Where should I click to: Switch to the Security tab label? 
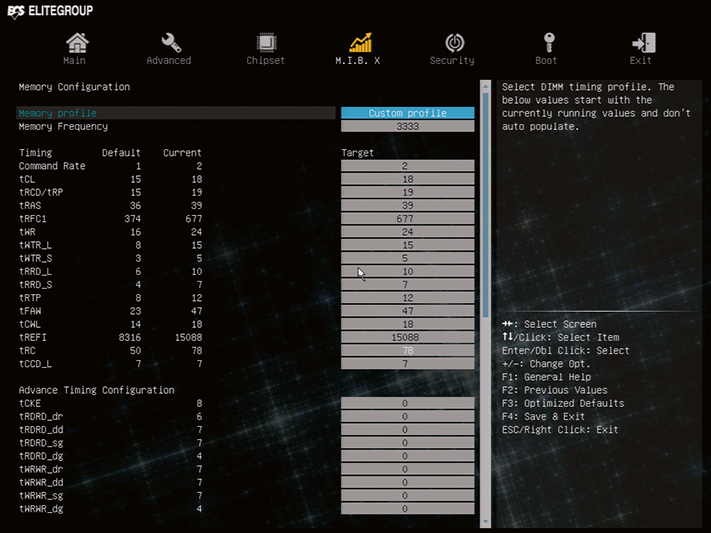(452, 60)
